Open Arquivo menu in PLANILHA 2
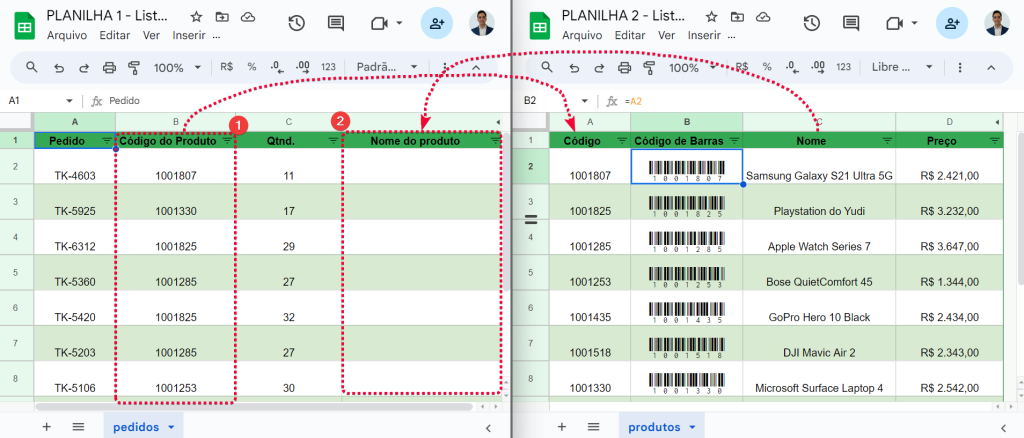 click(x=582, y=35)
